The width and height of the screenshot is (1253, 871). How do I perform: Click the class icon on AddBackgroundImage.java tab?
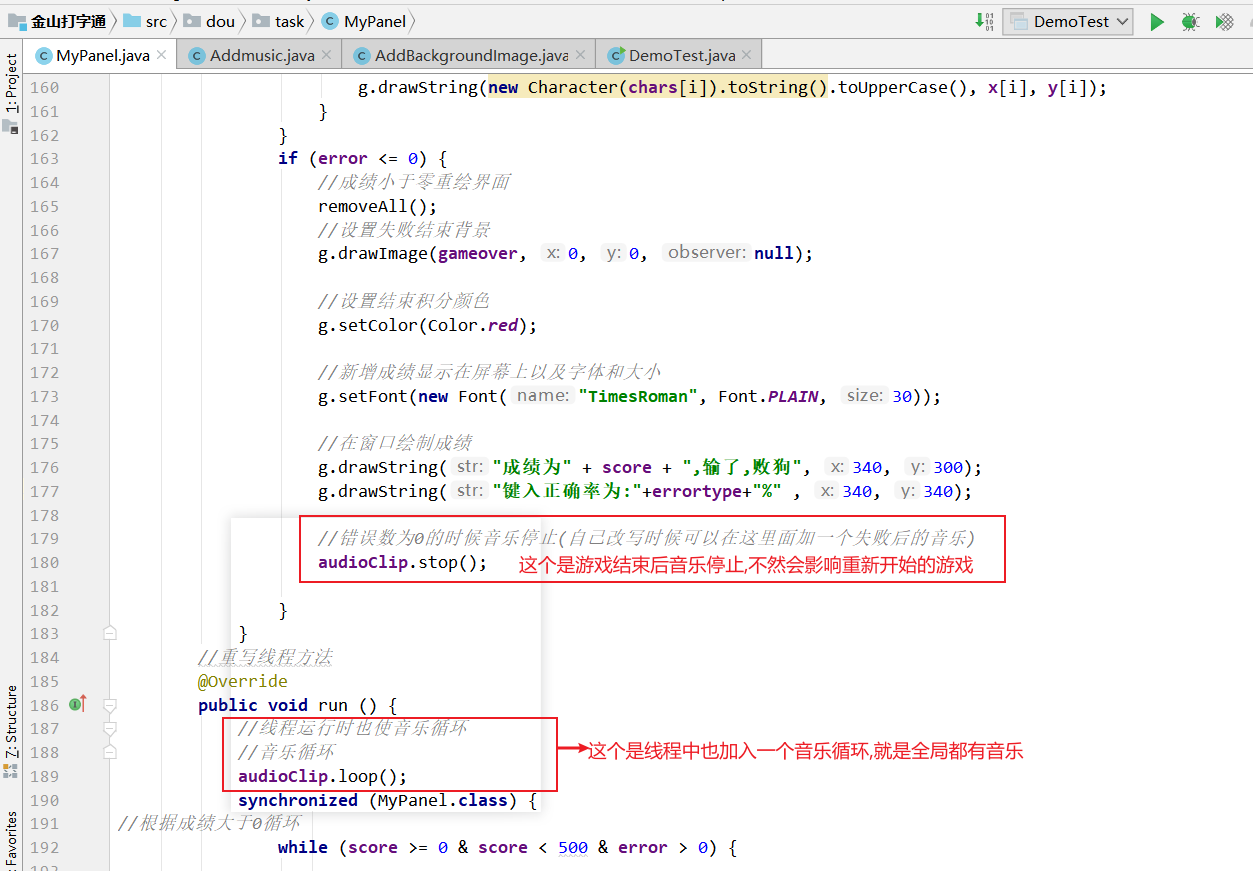click(361, 55)
